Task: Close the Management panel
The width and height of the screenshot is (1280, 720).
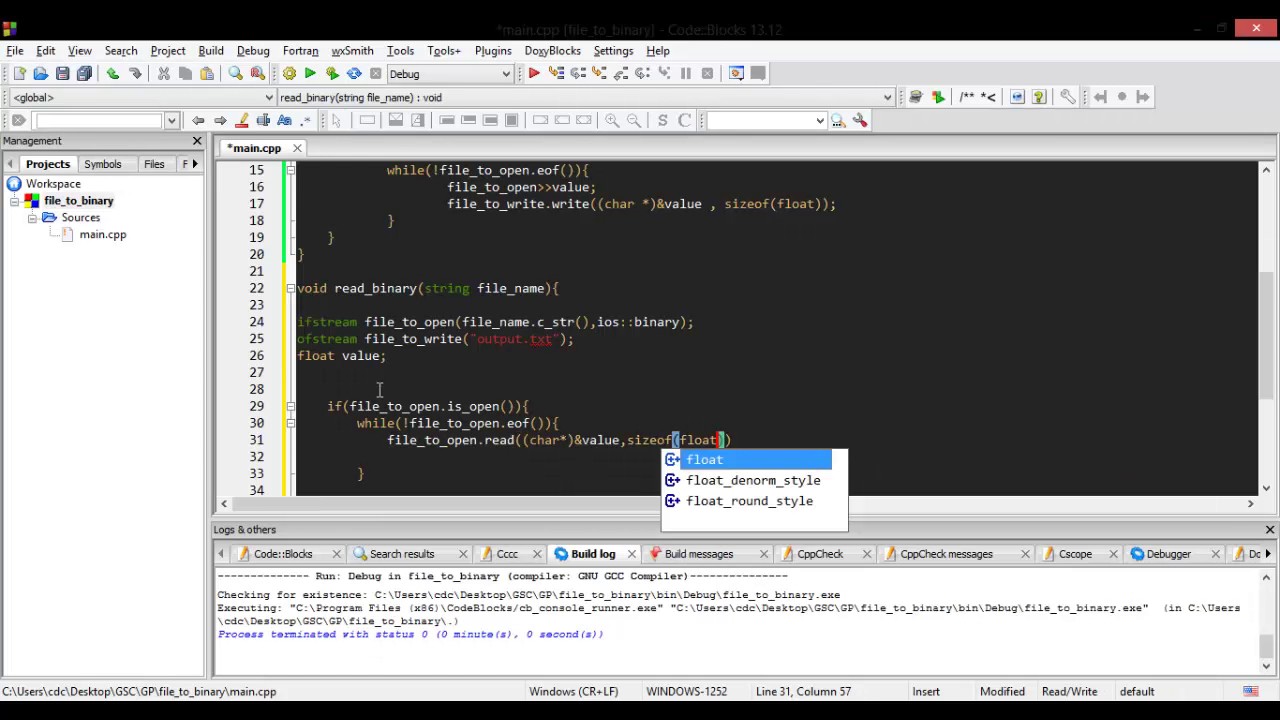Action: point(197,141)
